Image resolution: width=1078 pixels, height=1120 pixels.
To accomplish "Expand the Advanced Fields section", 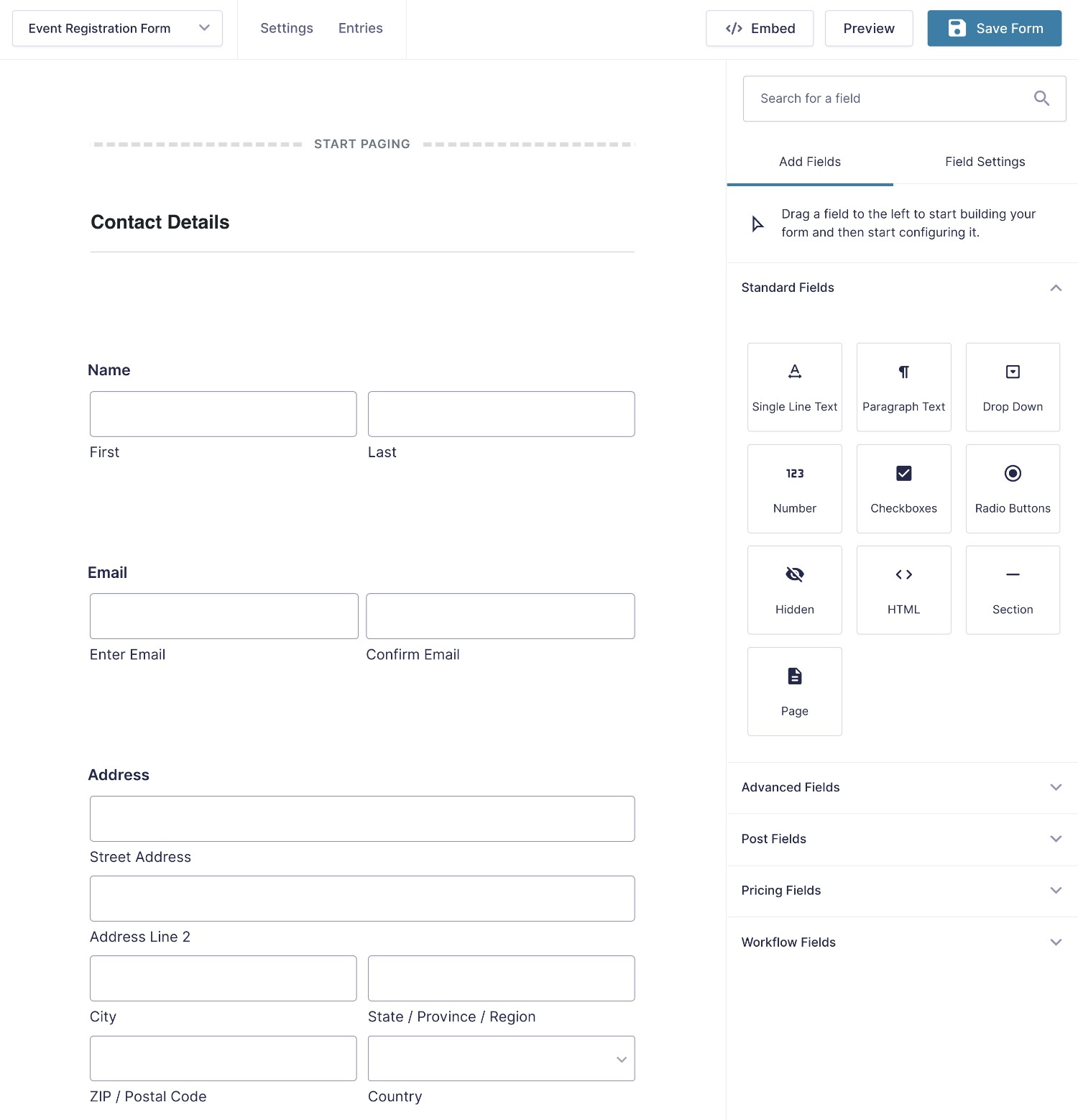I will click(x=902, y=787).
